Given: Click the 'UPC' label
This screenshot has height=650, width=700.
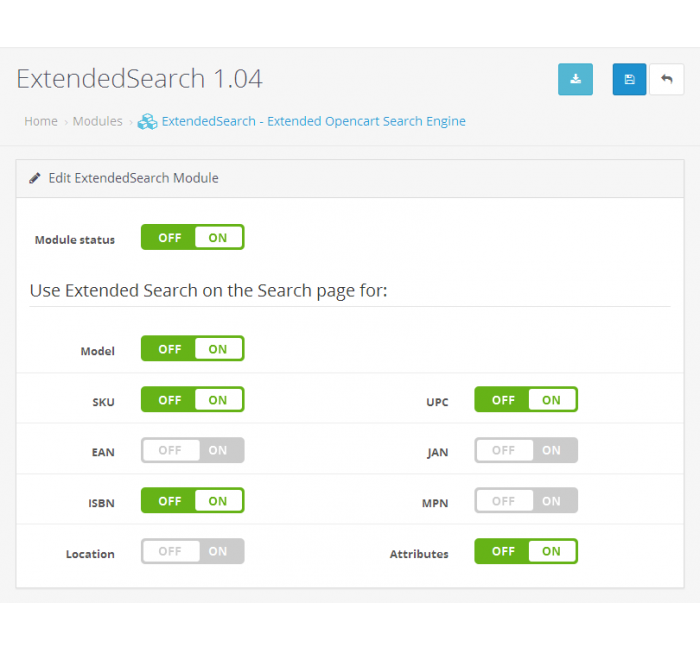Looking at the screenshot, I should [x=437, y=402].
